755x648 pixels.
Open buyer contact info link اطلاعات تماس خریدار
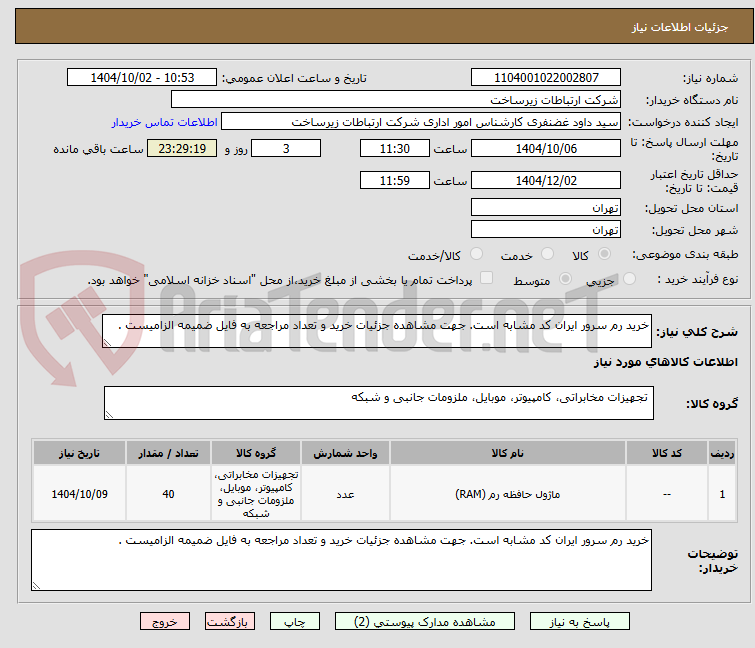point(165,122)
